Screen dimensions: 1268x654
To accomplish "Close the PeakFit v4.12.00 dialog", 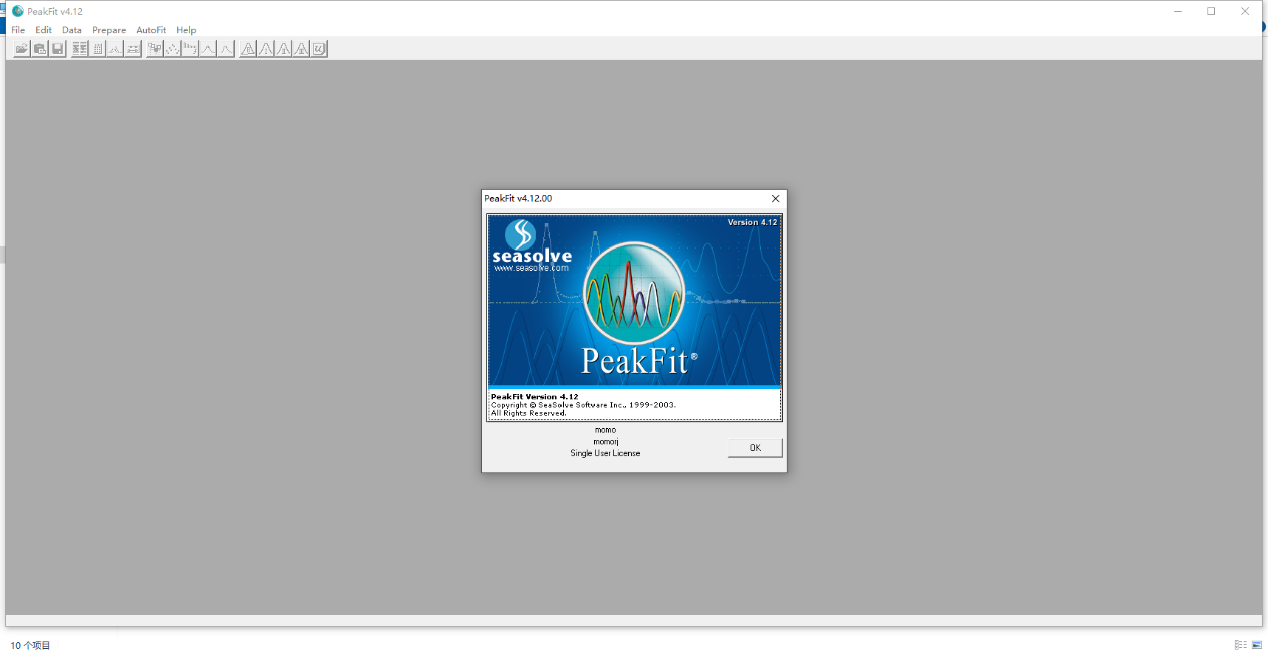I will (775, 199).
